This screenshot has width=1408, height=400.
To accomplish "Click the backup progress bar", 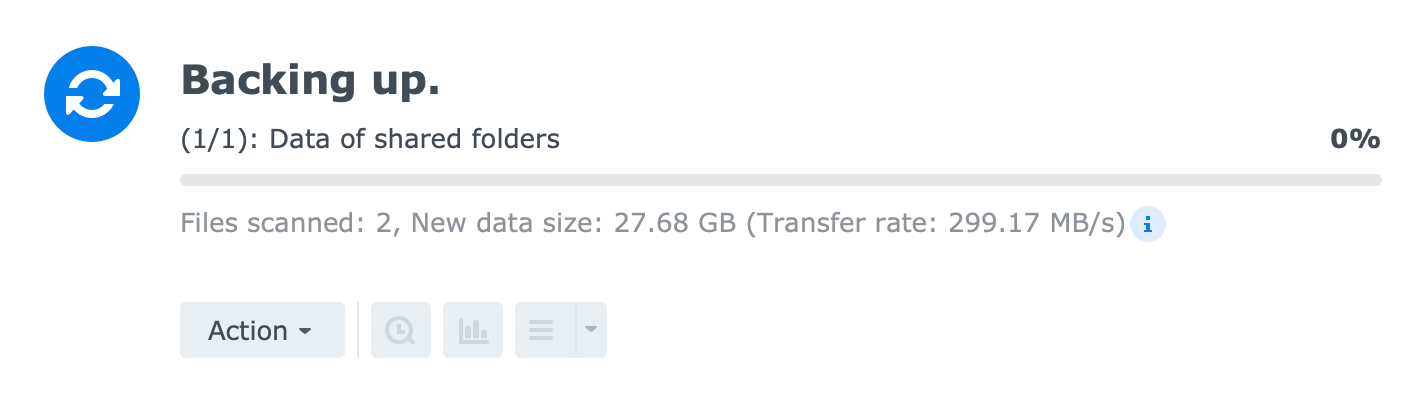I will tap(780, 180).
